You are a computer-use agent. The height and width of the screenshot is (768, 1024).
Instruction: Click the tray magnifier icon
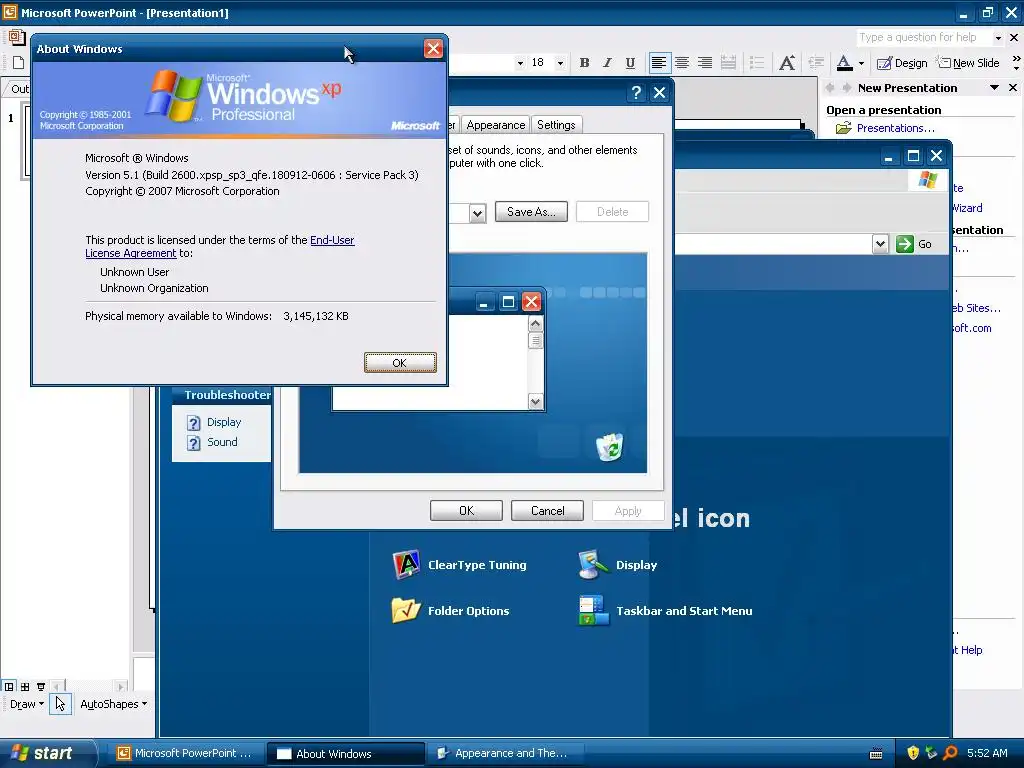pyautogui.click(x=950, y=753)
